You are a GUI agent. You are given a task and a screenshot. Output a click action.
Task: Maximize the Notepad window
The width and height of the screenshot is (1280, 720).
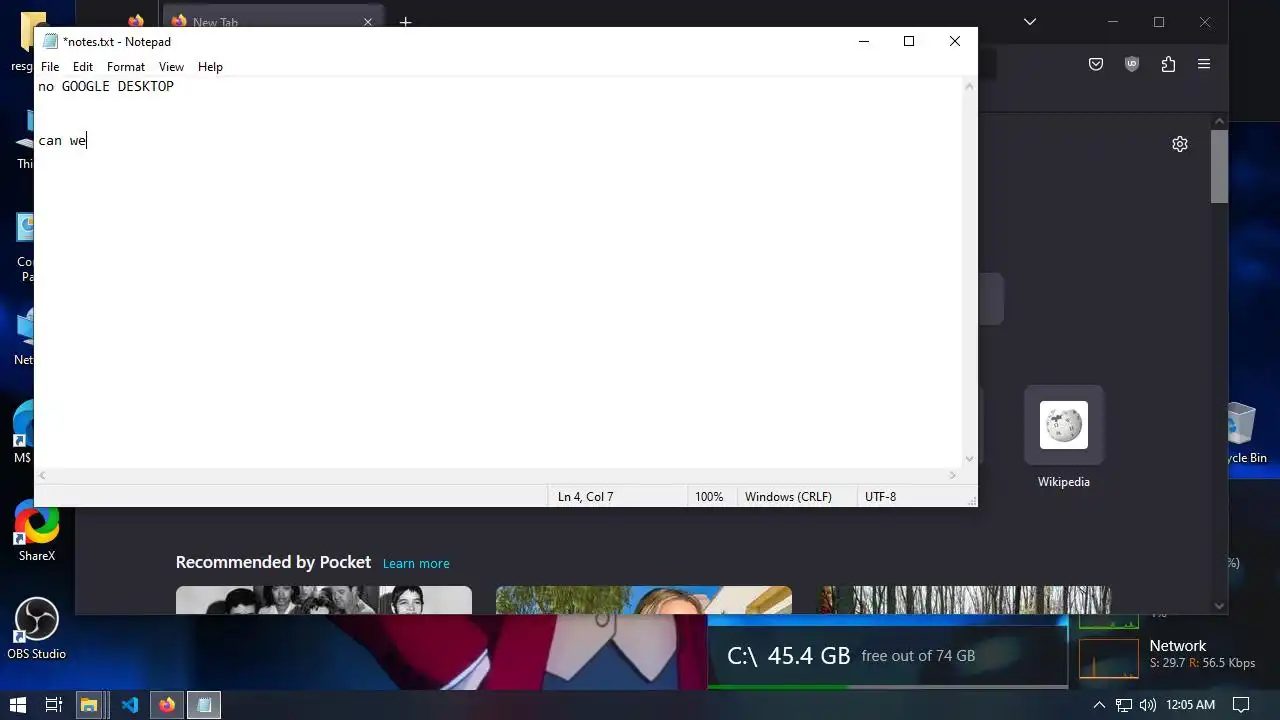point(909,41)
